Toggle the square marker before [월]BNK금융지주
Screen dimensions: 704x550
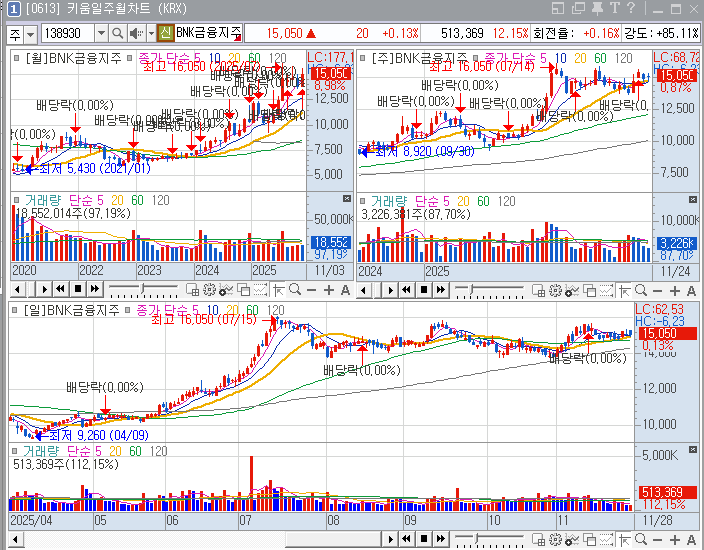17,58
